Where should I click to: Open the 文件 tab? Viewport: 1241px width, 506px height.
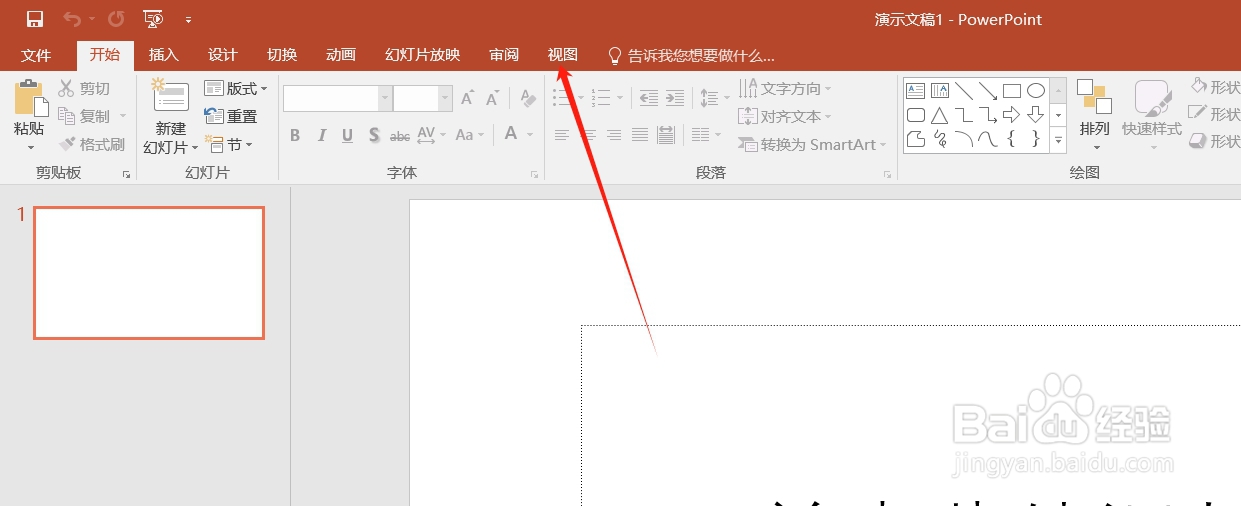[x=36, y=55]
